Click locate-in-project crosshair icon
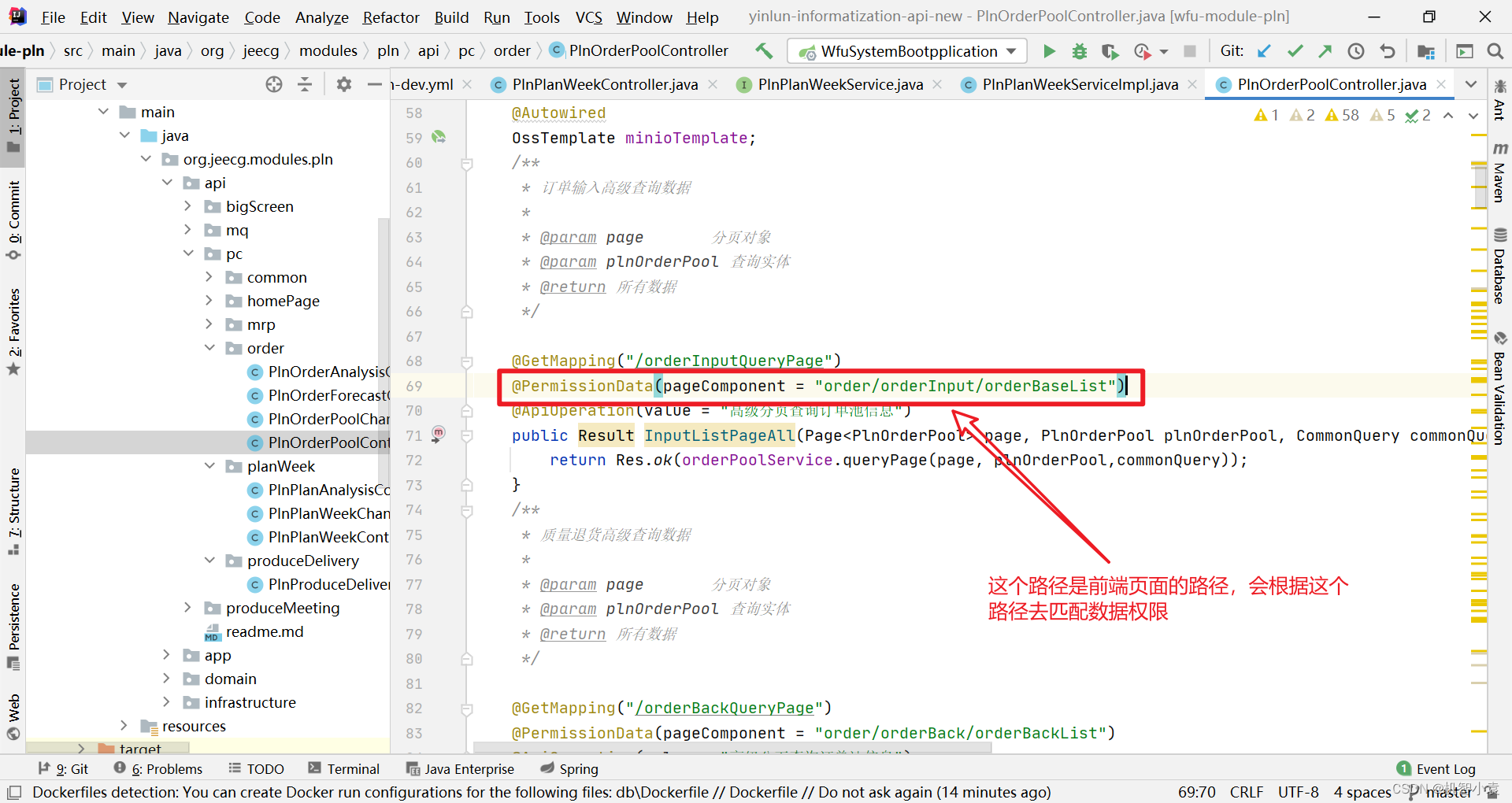This screenshot has height=803, width=1512. 274,84
